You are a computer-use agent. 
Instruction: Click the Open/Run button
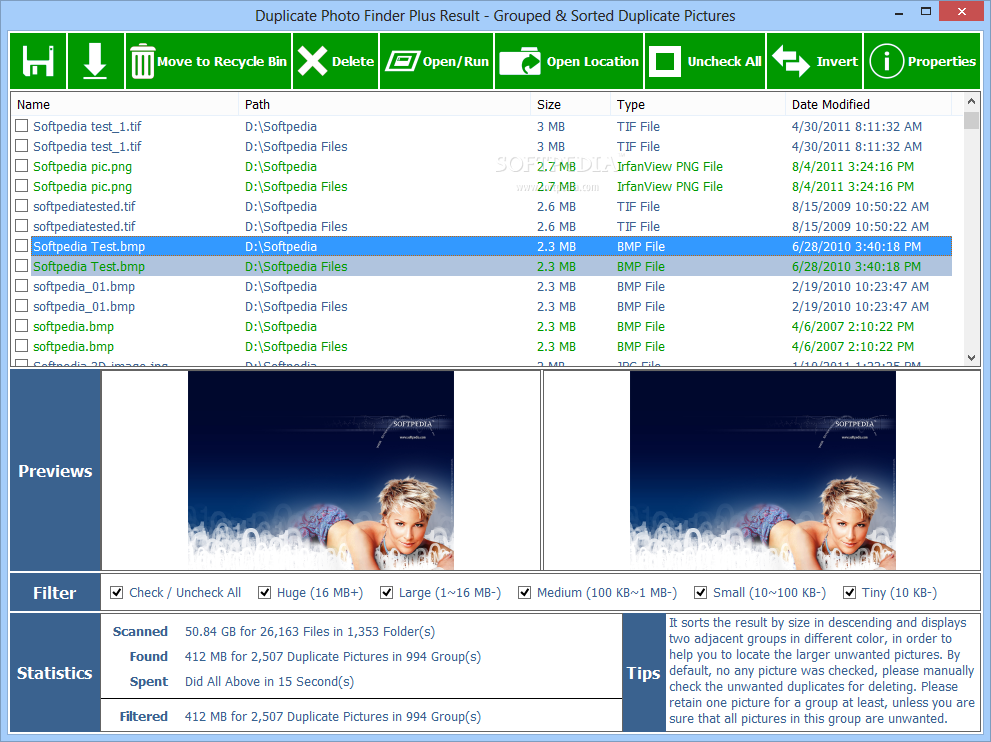click(x=437, y=61)
